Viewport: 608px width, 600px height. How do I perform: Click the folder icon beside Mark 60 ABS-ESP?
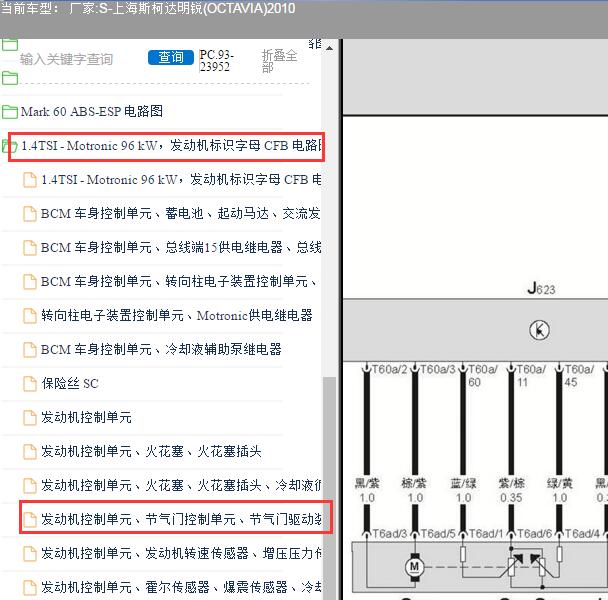click(x=10, y=112)
